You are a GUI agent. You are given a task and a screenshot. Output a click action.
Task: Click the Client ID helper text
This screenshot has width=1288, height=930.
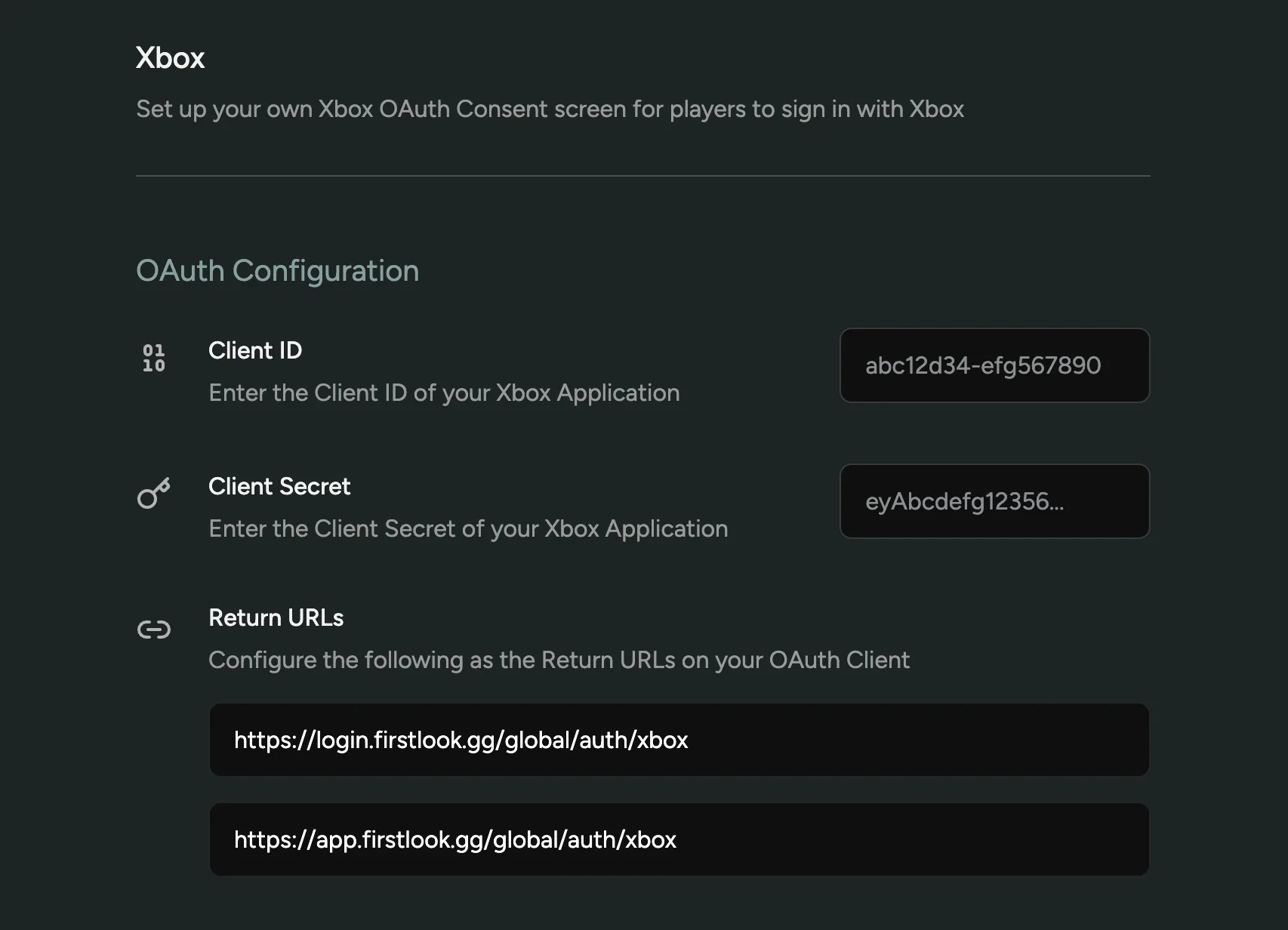(444, 393)
